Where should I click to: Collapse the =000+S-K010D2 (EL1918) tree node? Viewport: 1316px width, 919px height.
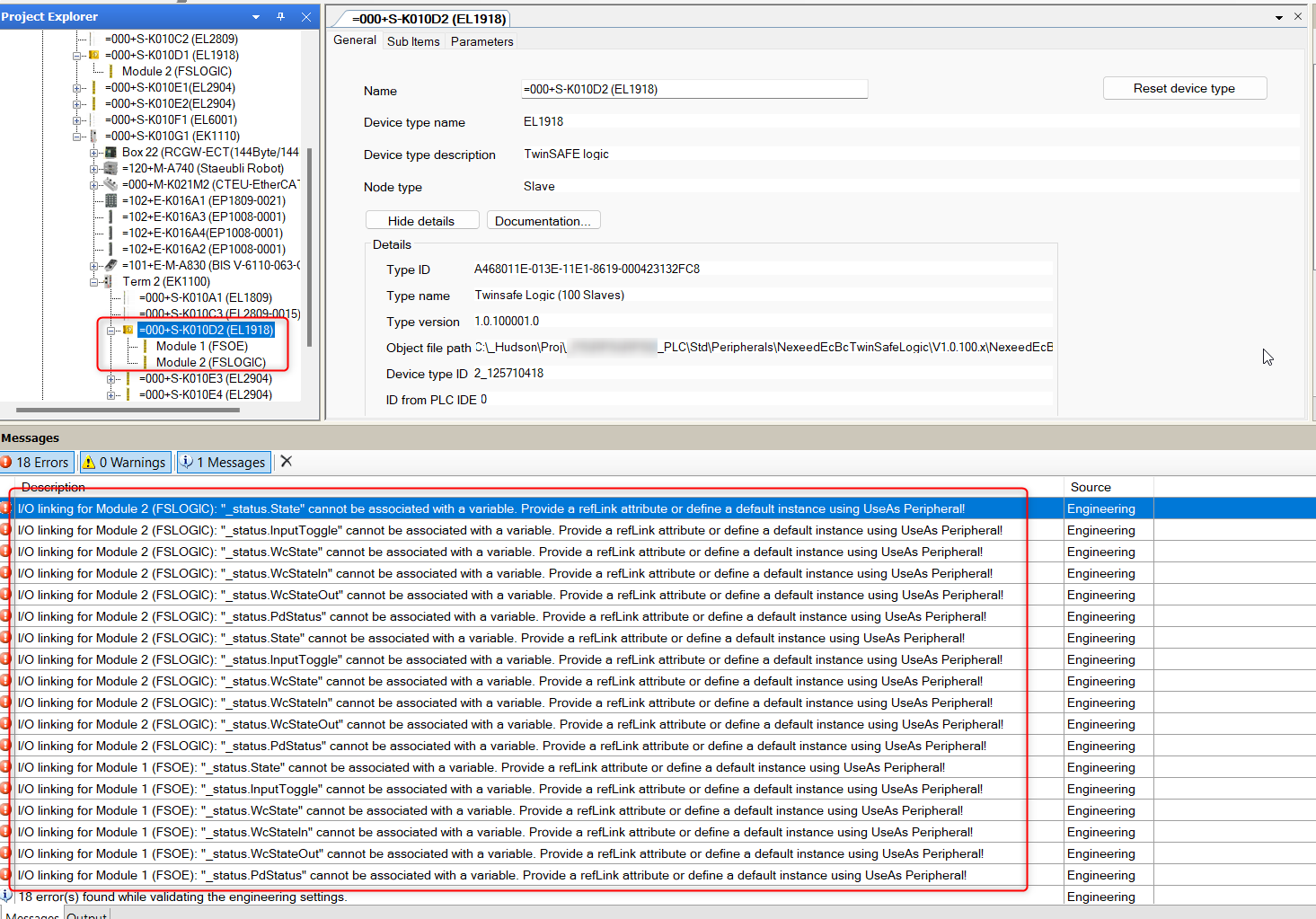point(111,331)
